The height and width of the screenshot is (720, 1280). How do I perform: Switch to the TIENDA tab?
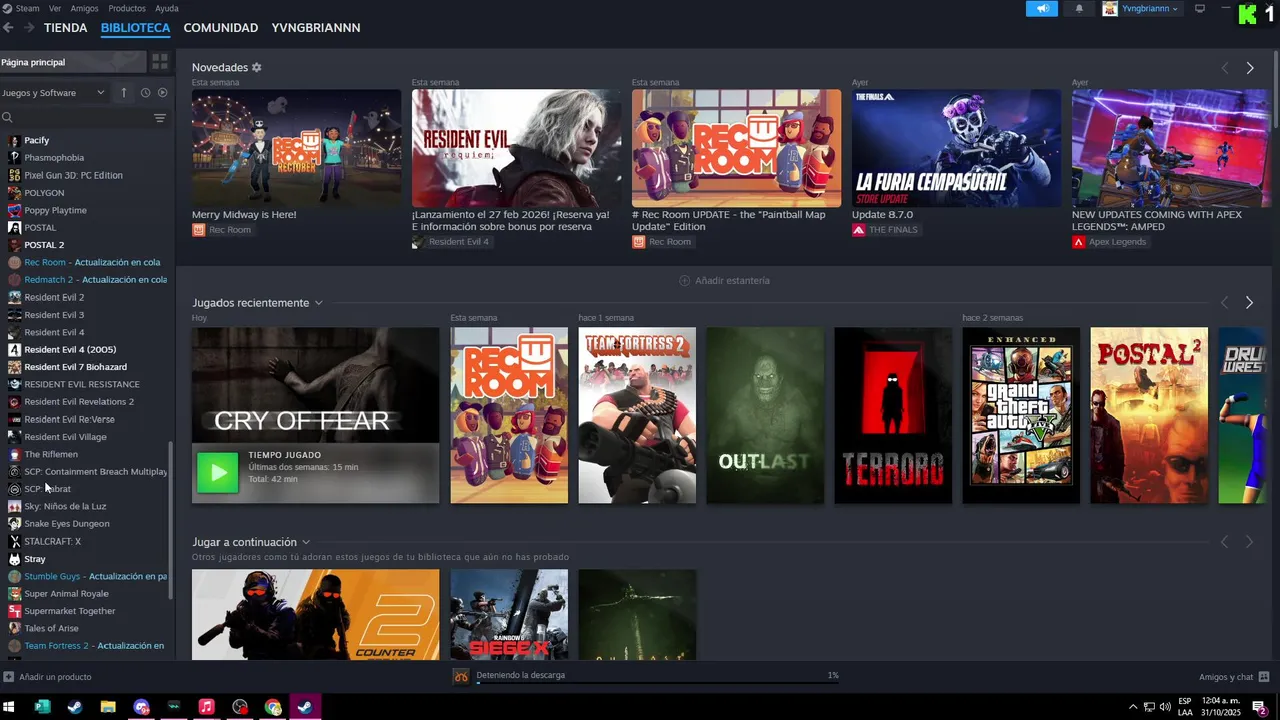click(x=66, y=28)
